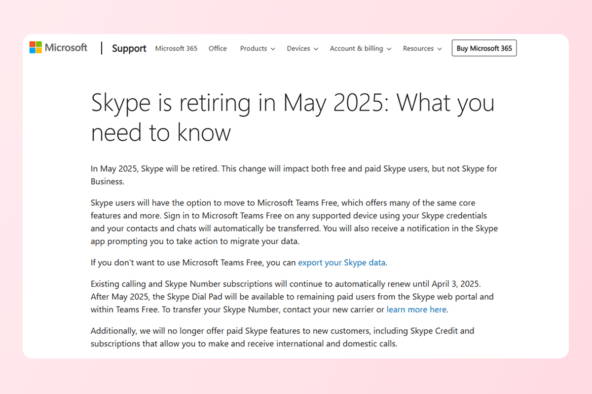592x394 pixels.
Task: Expand the Resources dropdown menu
Action: pos(422,48)
